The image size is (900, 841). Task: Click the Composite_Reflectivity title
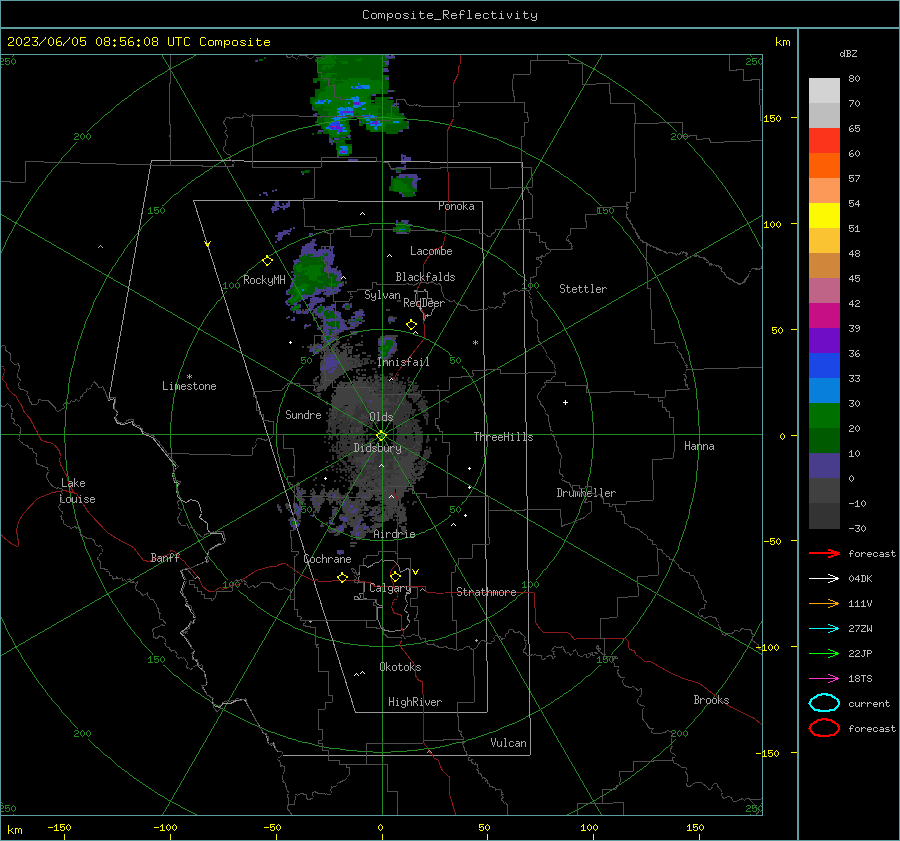pos(450,15)
